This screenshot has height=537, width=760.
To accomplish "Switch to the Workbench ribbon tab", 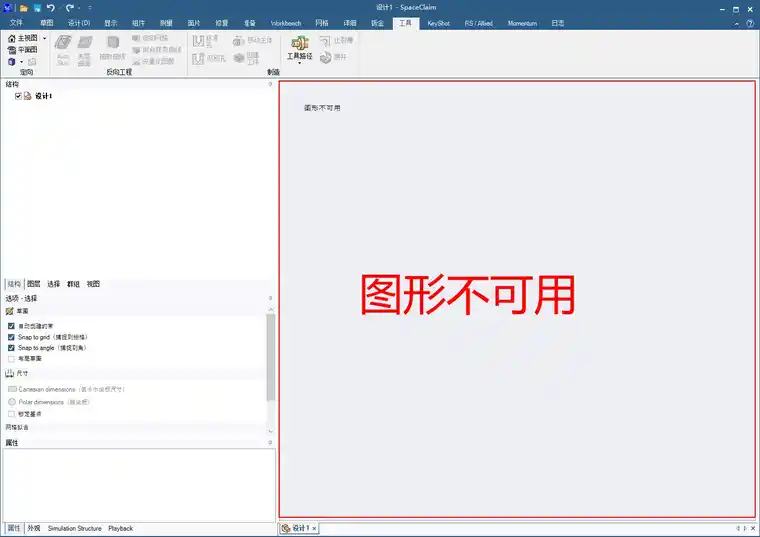I will click(x=286, y=23).
